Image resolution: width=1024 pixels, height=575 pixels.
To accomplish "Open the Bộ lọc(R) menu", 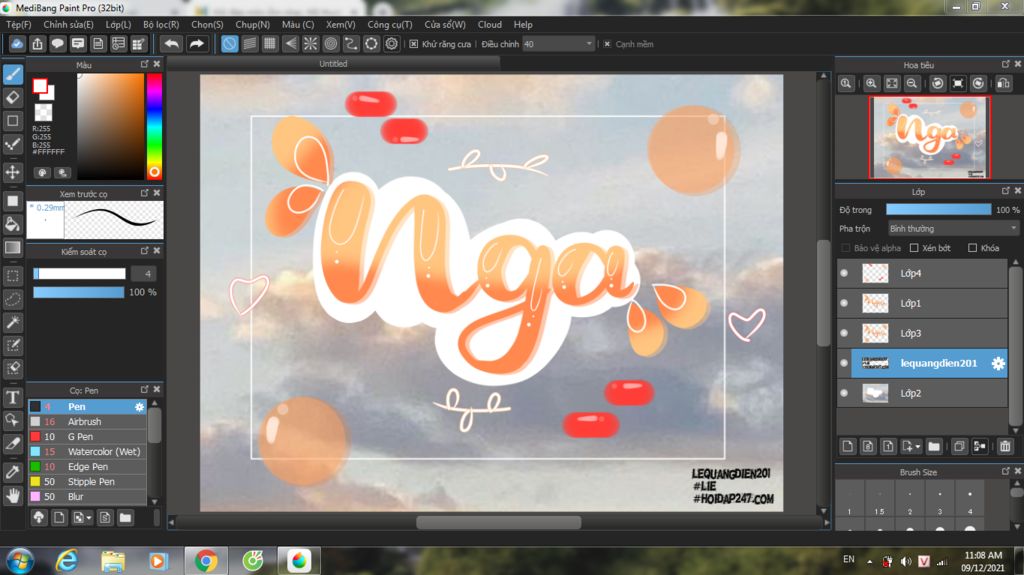I will (x=161, y=24).
